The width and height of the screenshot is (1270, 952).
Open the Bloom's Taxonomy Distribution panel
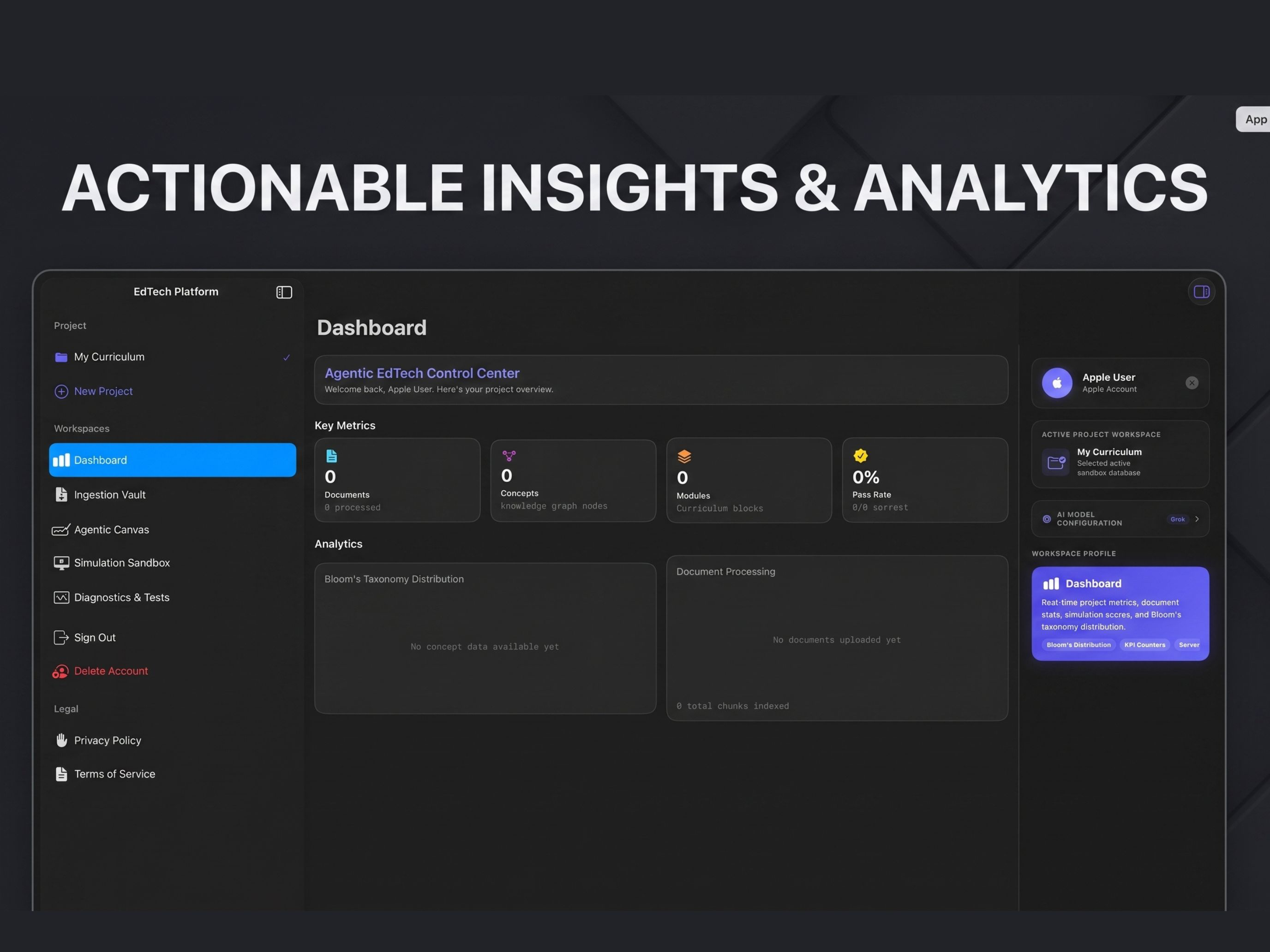tap(485, 638)
